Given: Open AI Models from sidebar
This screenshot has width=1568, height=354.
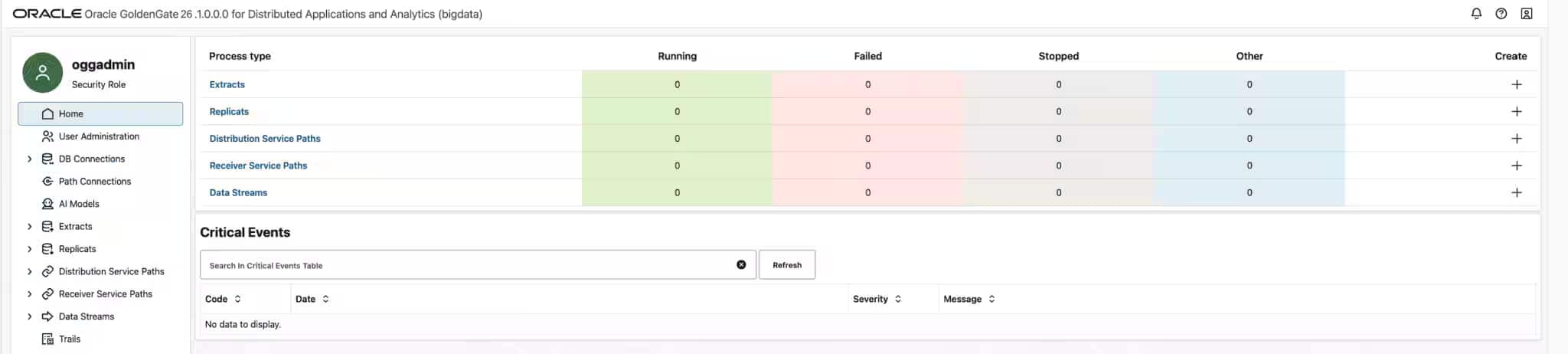Looking at the screenshot, I should click(79, 204).
